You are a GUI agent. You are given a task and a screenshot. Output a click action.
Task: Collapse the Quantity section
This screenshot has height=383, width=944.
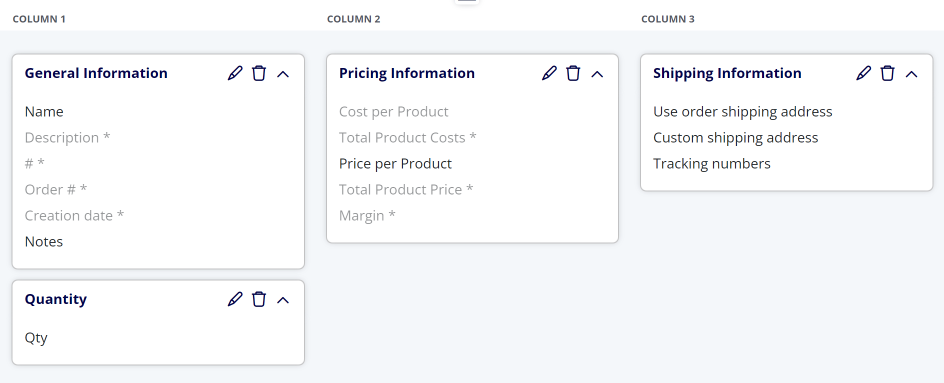[283, 300]
